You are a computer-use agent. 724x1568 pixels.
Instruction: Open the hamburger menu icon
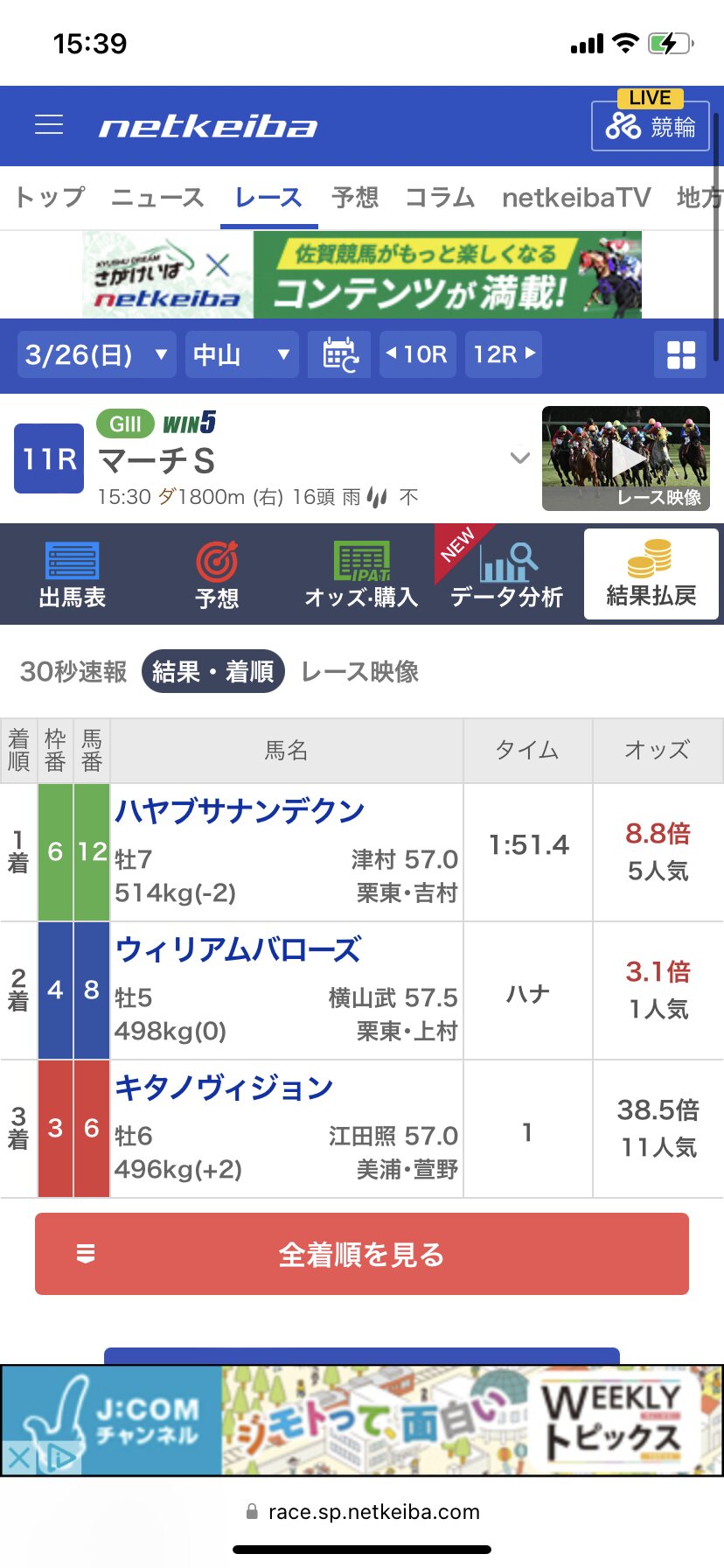[49, 125]
